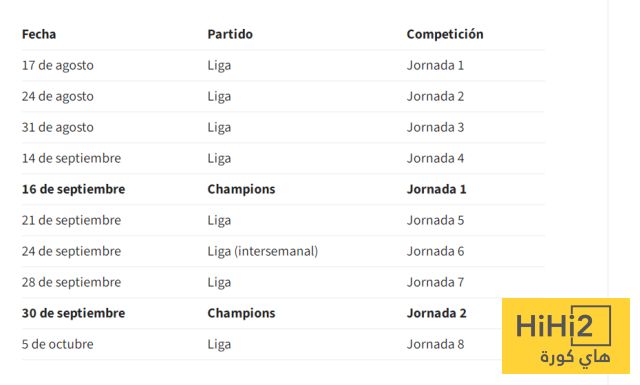Click the Jornada 6 cell
The height and width of the screenshot is (385, 640).
[x=435, y=251]
